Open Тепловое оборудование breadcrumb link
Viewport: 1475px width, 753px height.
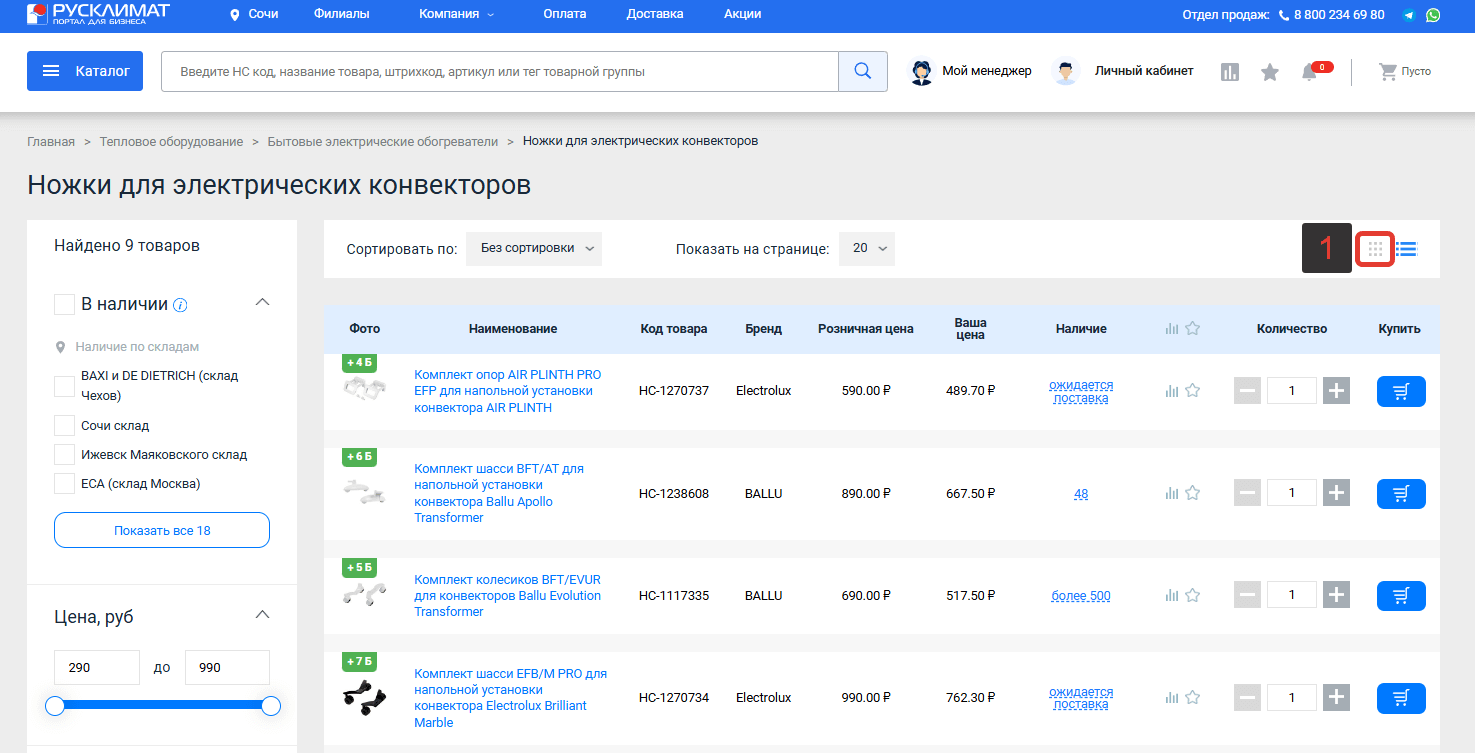[x=171, y=141]
